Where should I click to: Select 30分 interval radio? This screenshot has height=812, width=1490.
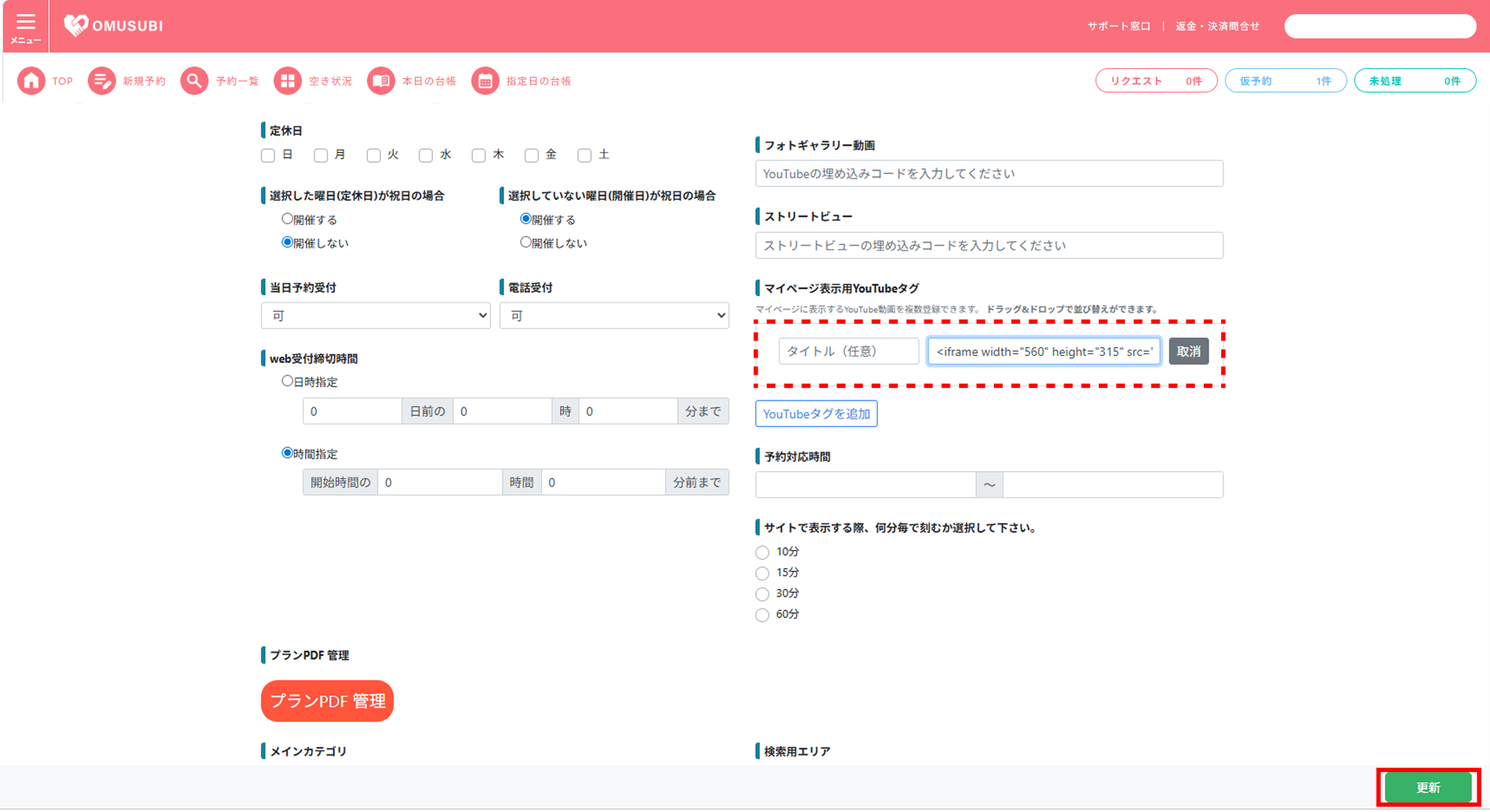(x=762, y=594)
